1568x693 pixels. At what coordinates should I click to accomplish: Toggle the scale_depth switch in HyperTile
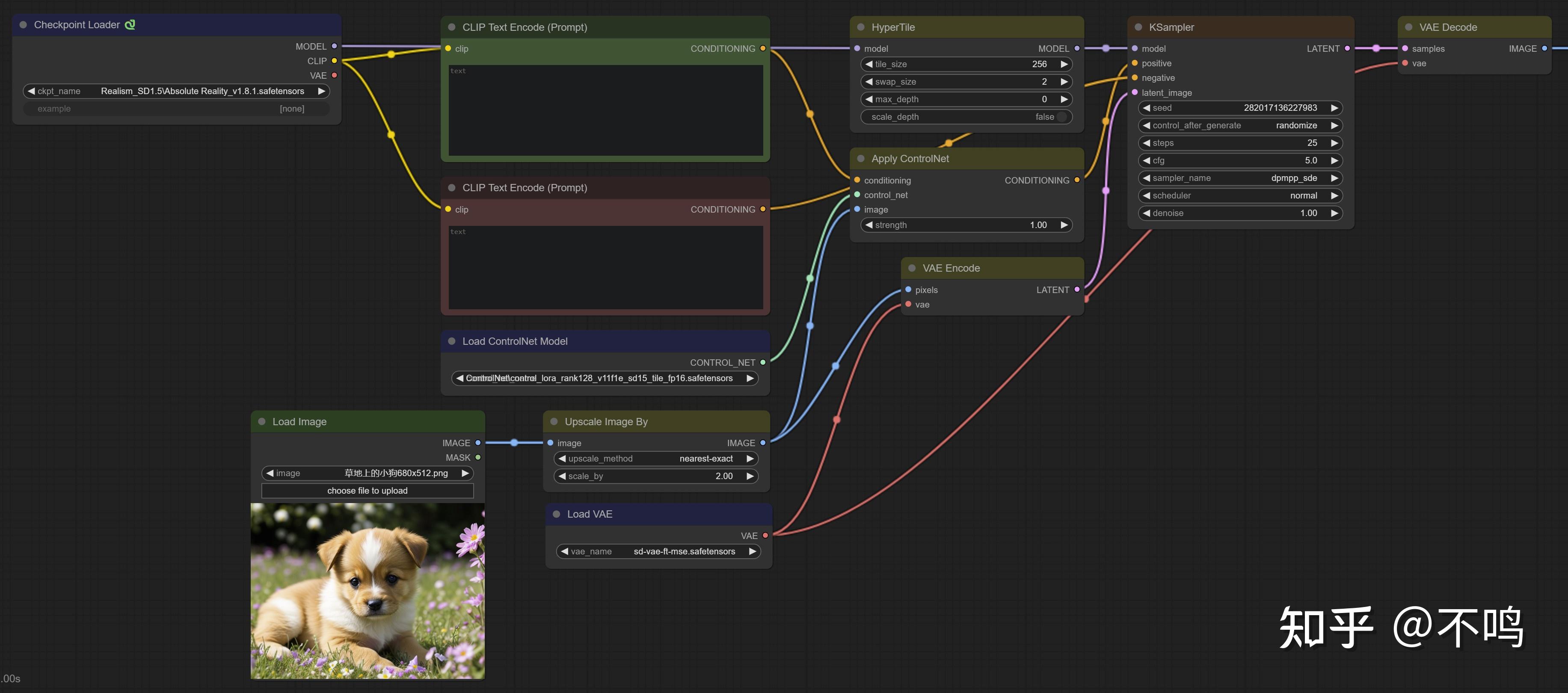pyautogui.click(x=1061, y=117)
